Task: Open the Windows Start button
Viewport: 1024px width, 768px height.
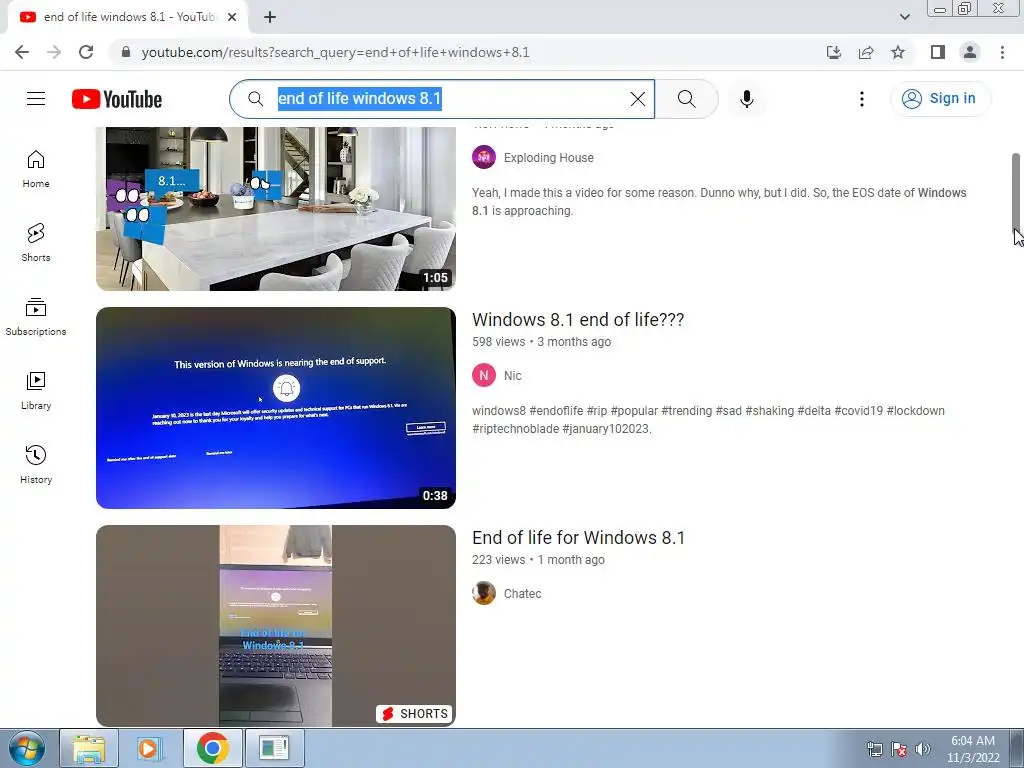Action: (27, 748)
